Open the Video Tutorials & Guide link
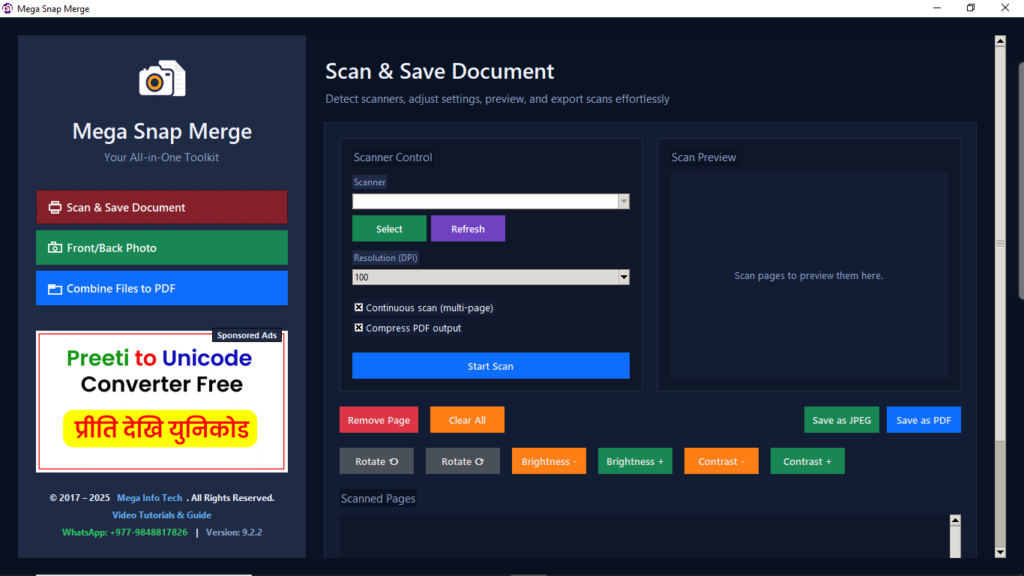 tap(162, 515)
